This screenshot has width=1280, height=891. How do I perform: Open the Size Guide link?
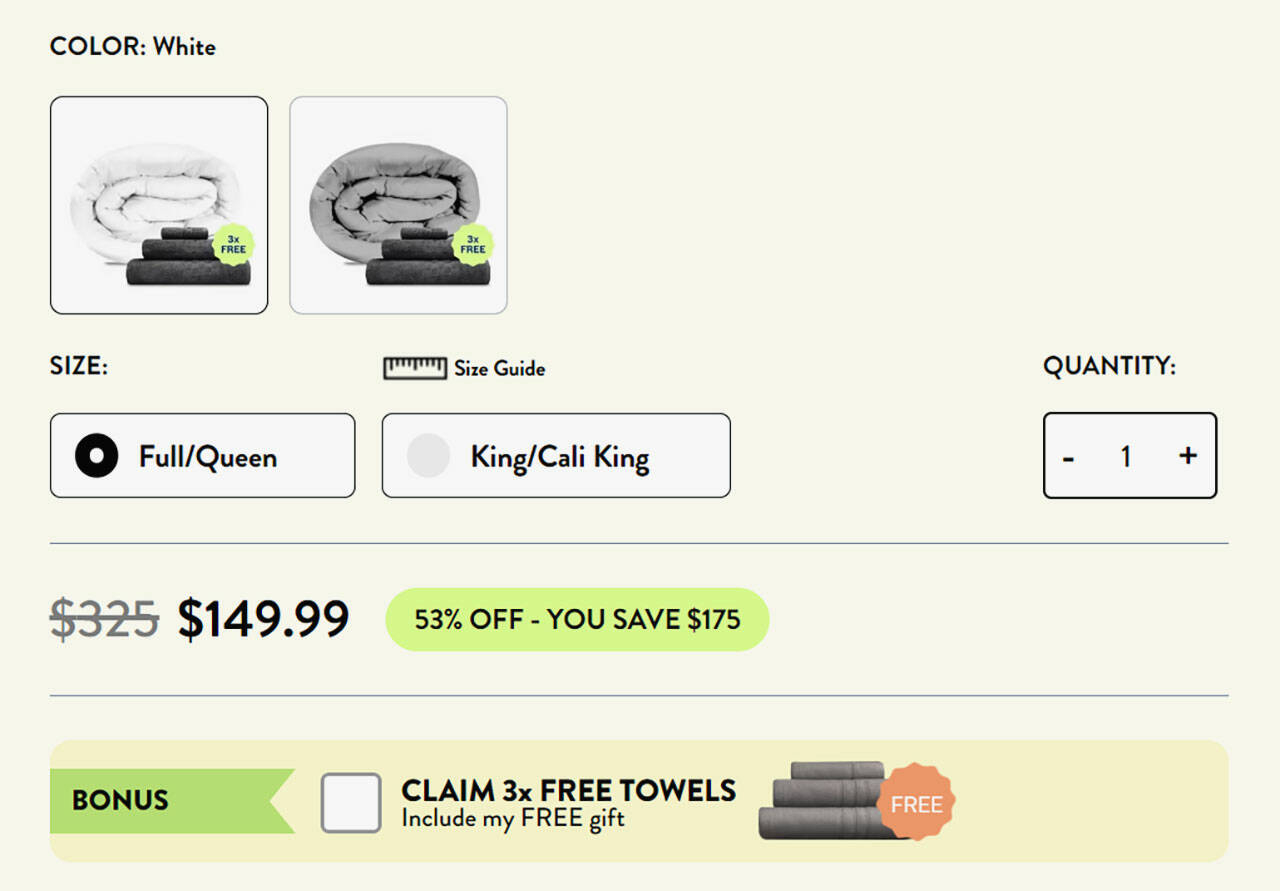[499, 369]
